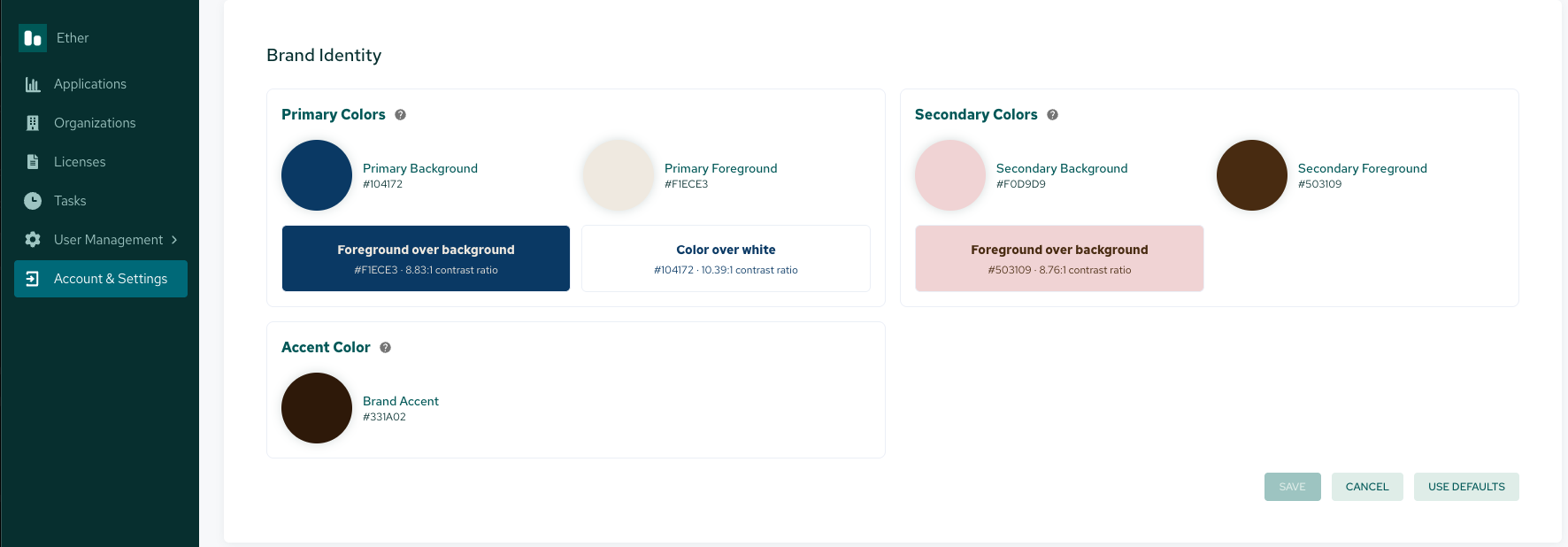Image resolution: width=1568 pixels, height=547 pixels.
Task: Click the Cancel button
Action: pos(1367,487)
